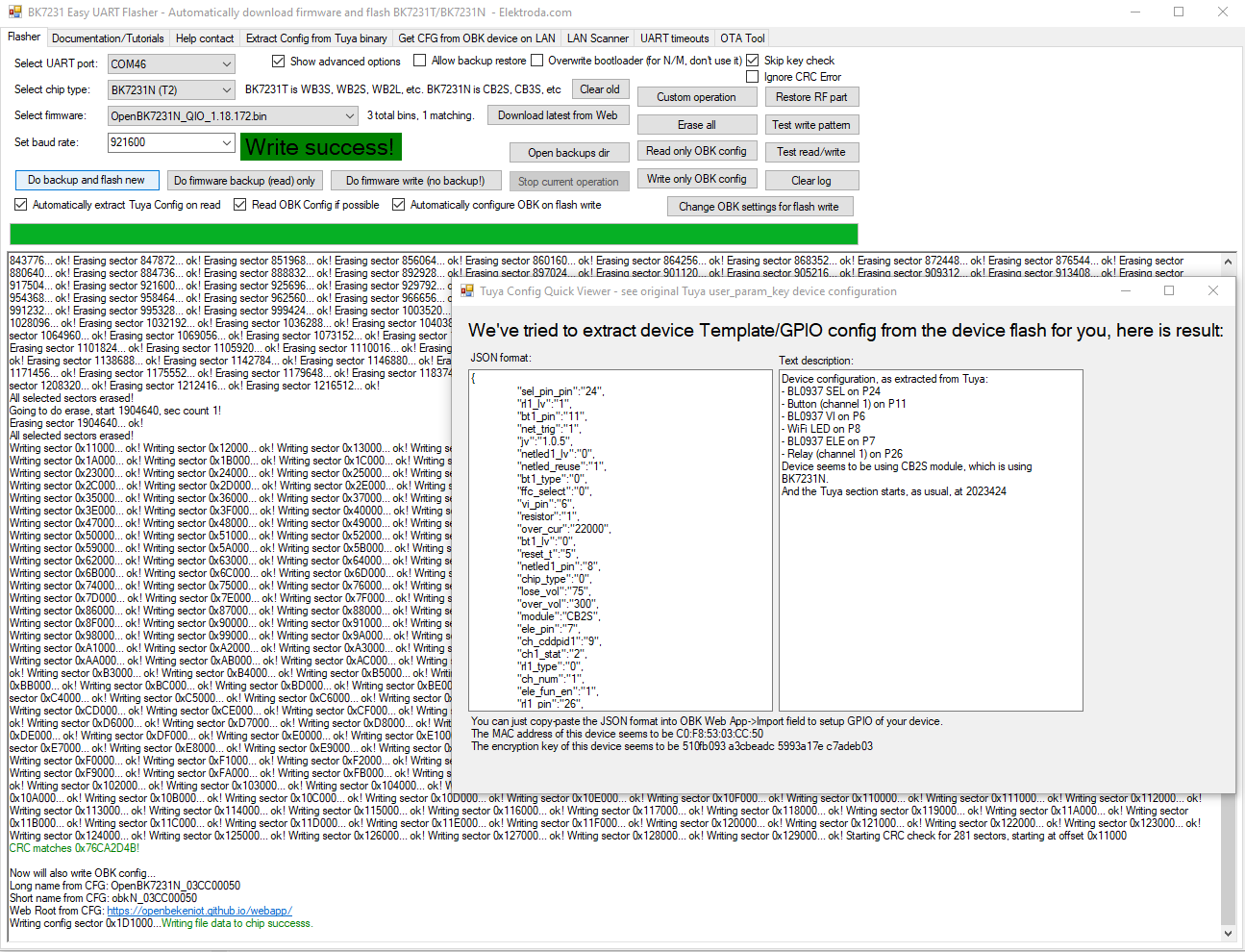
Task: Click the Stop current operation button
Action: coord(568,182)
